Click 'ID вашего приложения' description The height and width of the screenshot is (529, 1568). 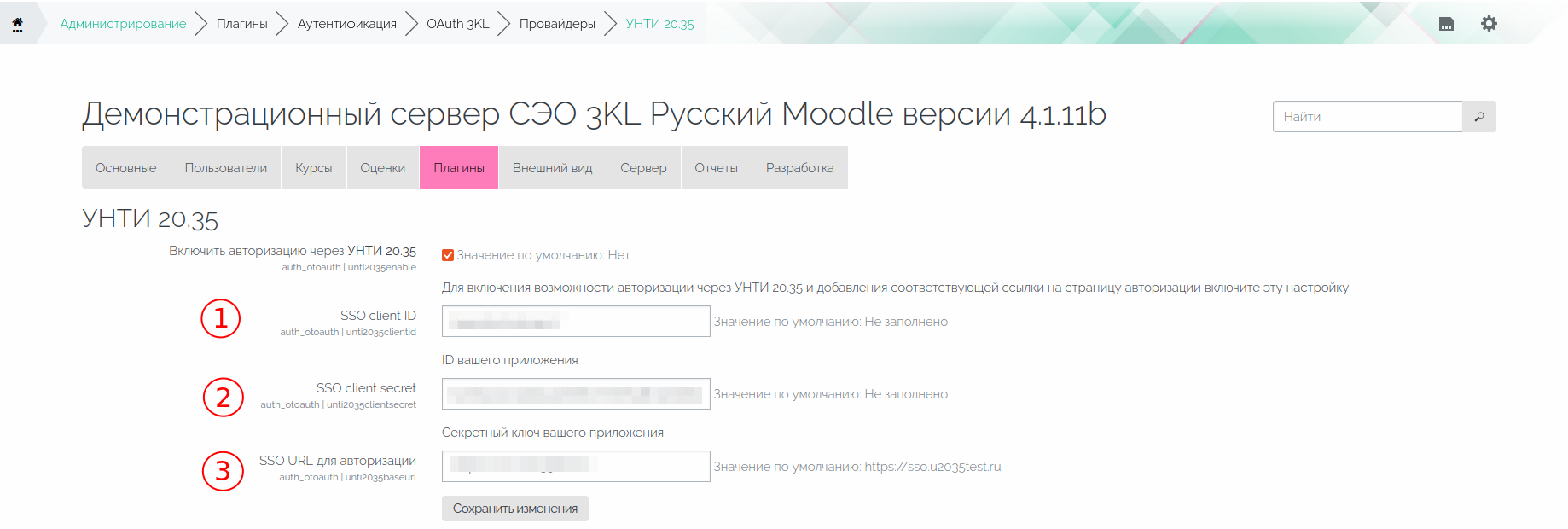coord(510,360)
